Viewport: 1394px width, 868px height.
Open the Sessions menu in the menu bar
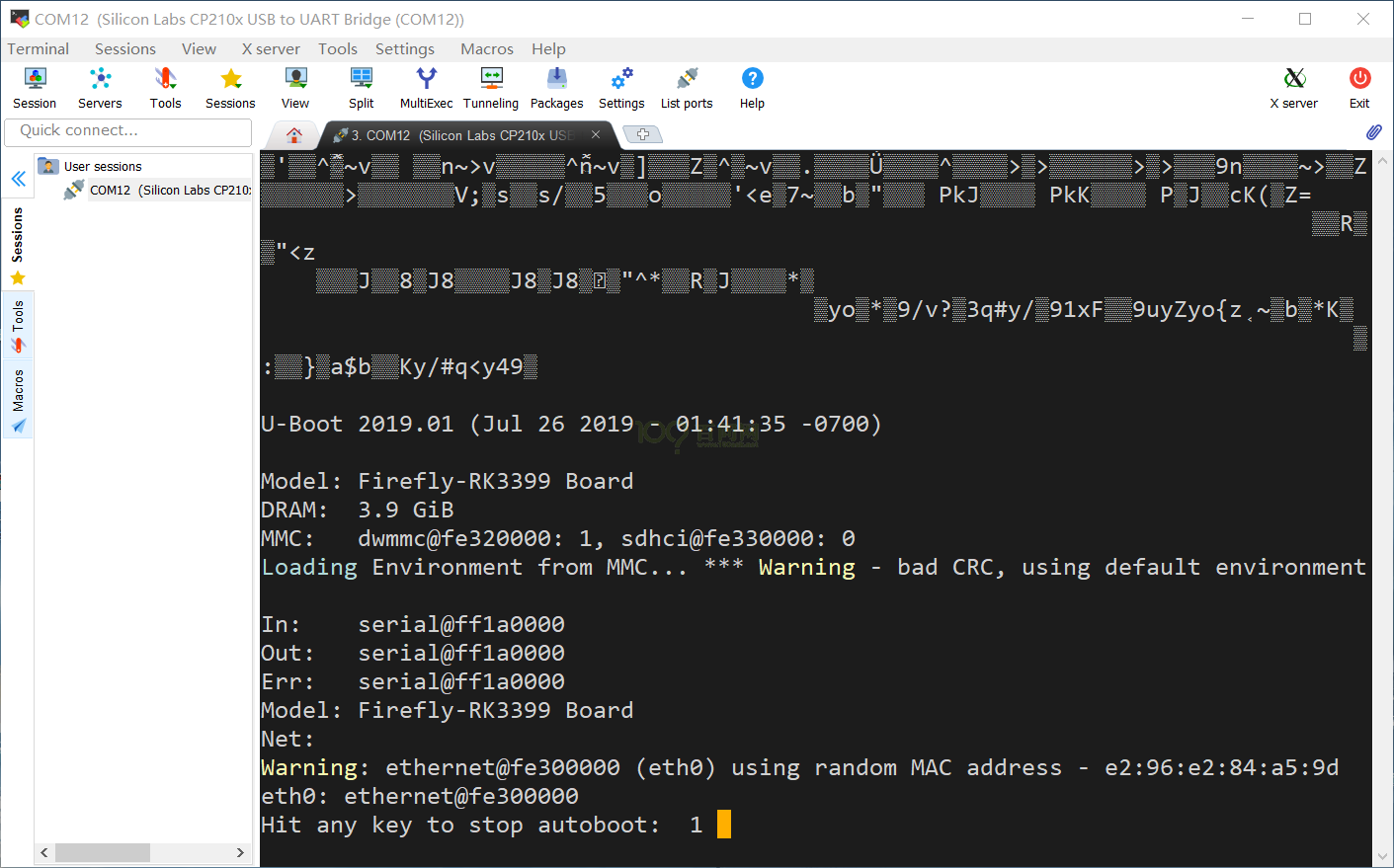point(125,48)
